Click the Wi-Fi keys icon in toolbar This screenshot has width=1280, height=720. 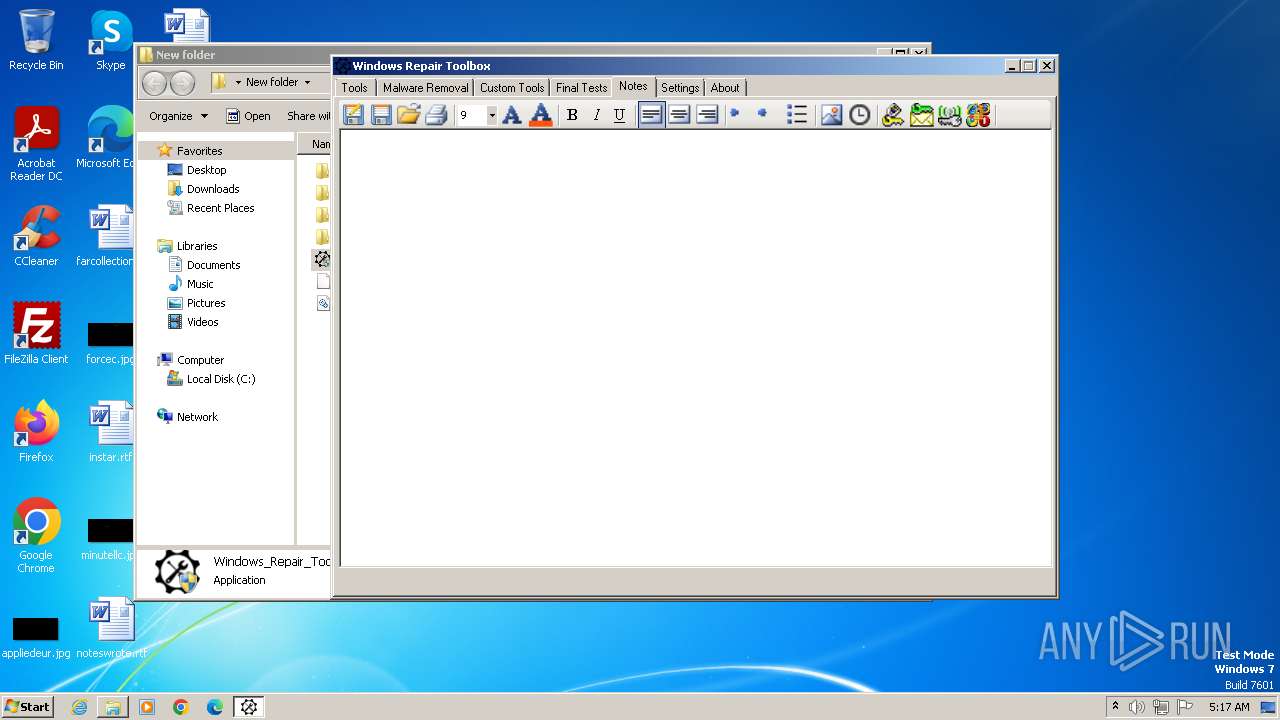(949, 115)
